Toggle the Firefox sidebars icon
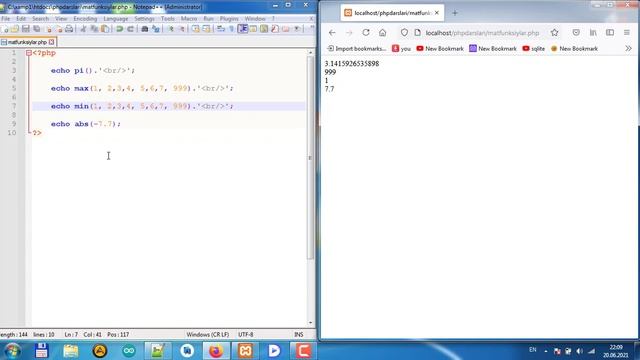Image resolution: width=640 pixels, height=360 pixels. click(x=610, y=33)
